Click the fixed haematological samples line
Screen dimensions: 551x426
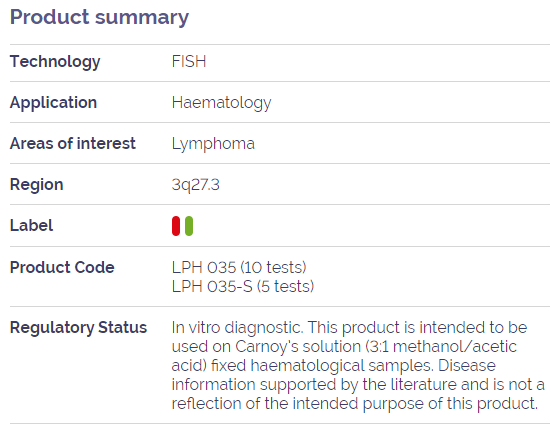click(333, 366)
